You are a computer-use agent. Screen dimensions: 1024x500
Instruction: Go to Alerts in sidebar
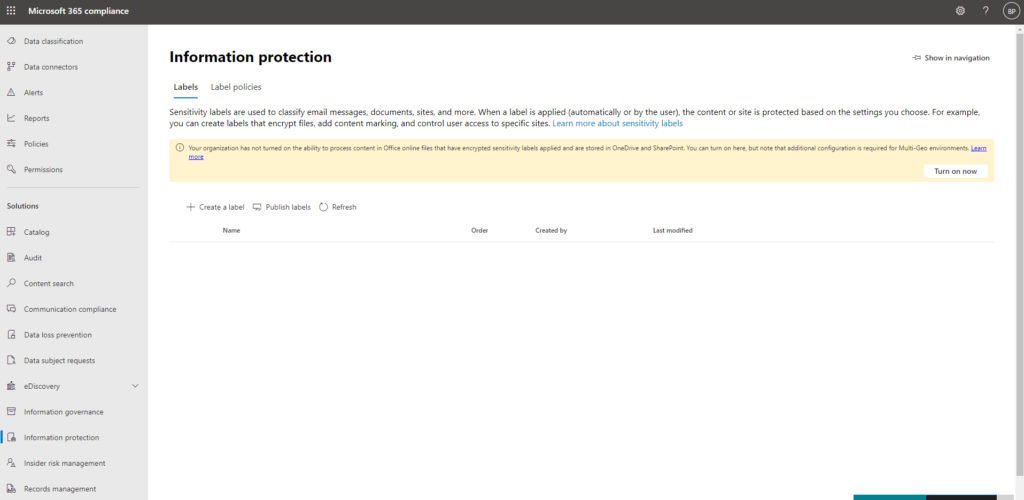coord(33,93)
